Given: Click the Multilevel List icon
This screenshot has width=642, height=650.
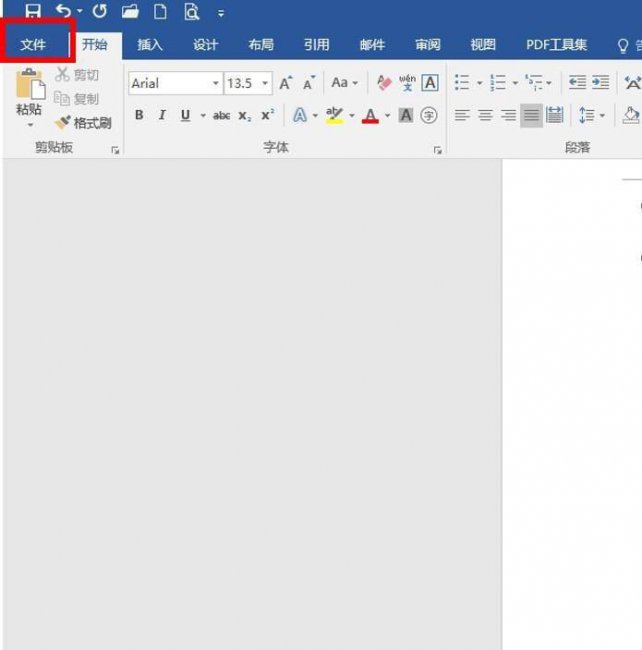Looking at the screenshot, I should click(x=533, y=82).
